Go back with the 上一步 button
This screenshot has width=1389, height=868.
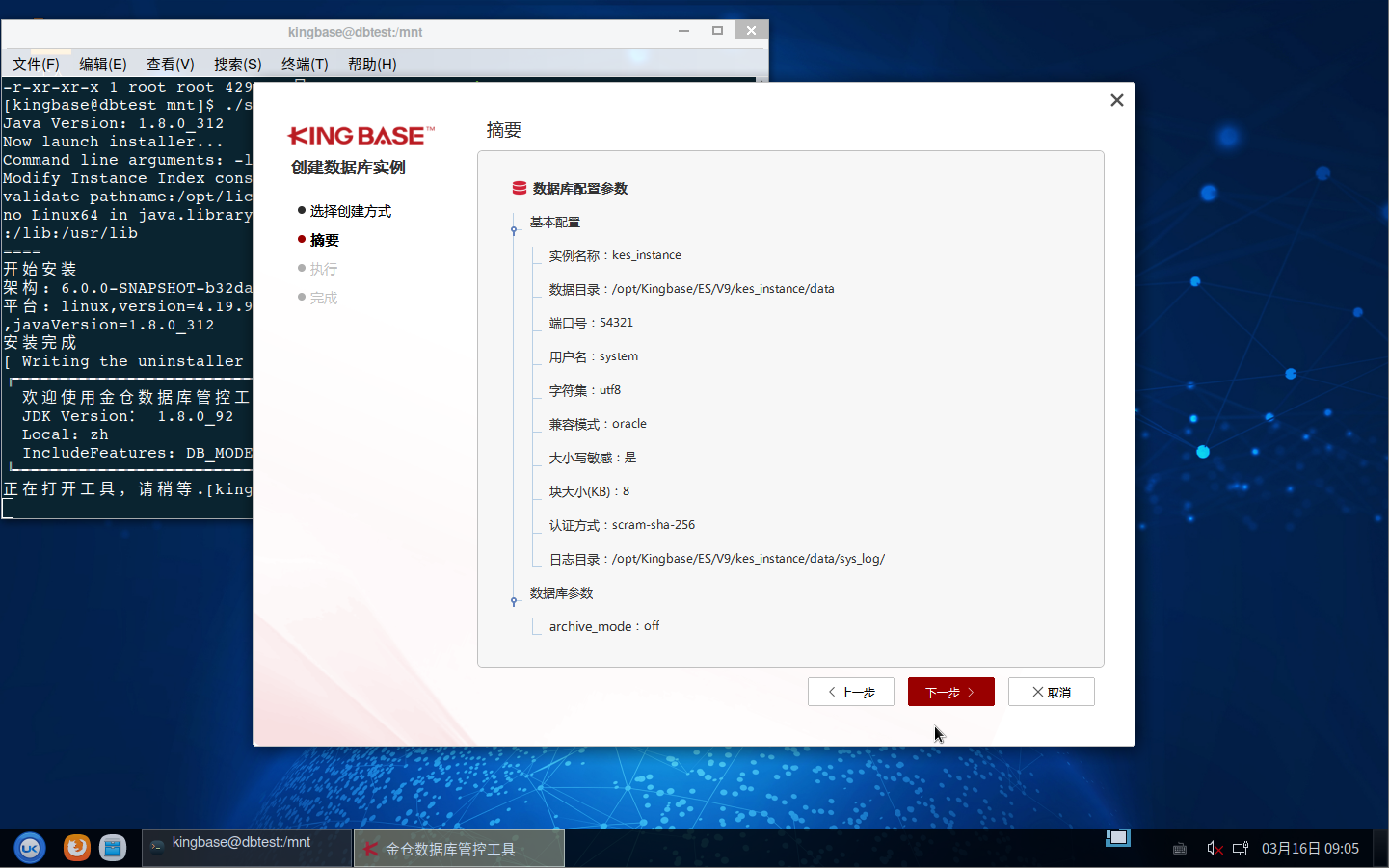point(851,692)
